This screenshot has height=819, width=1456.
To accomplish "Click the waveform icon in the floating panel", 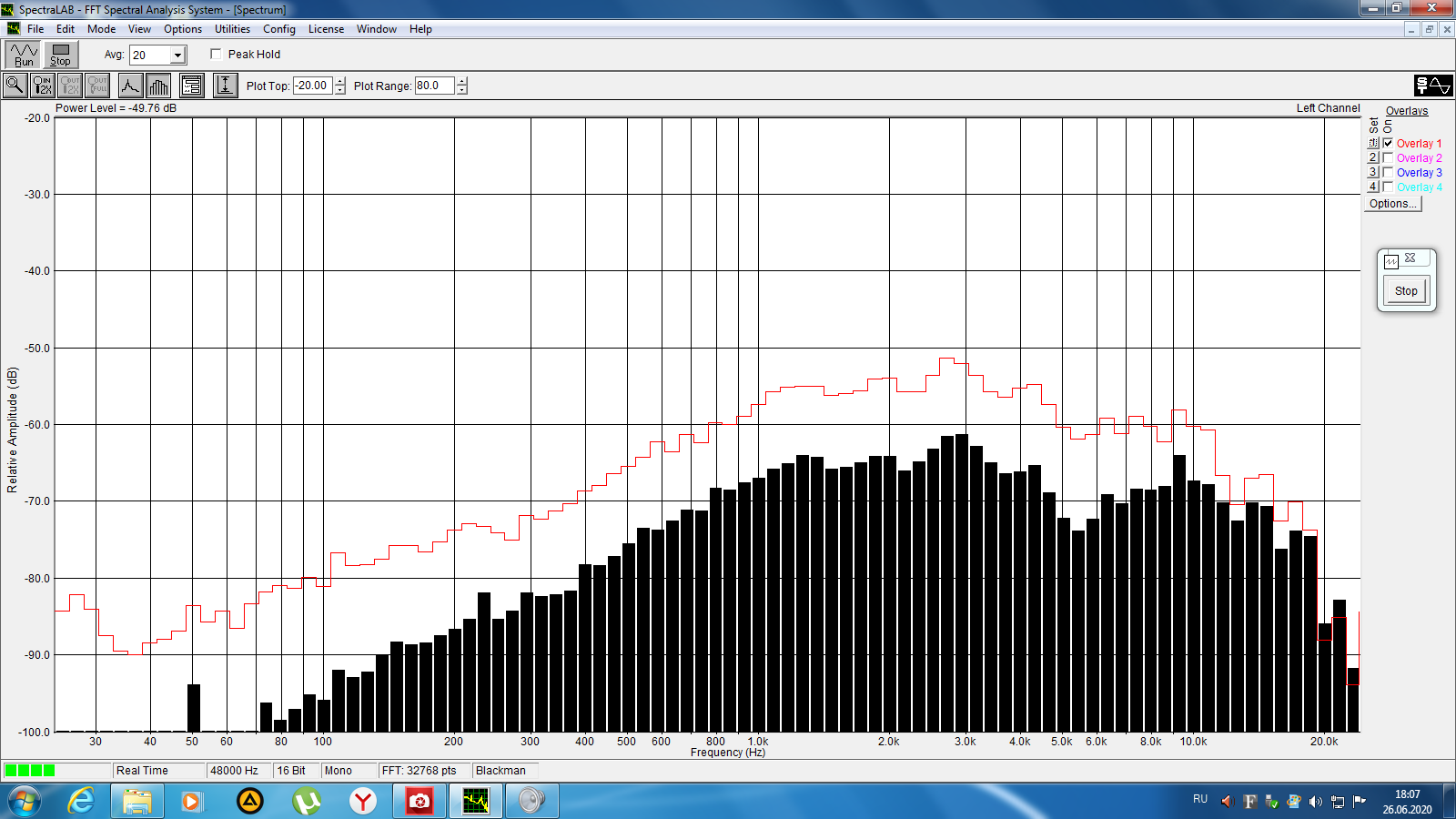I will [1391, 262].
